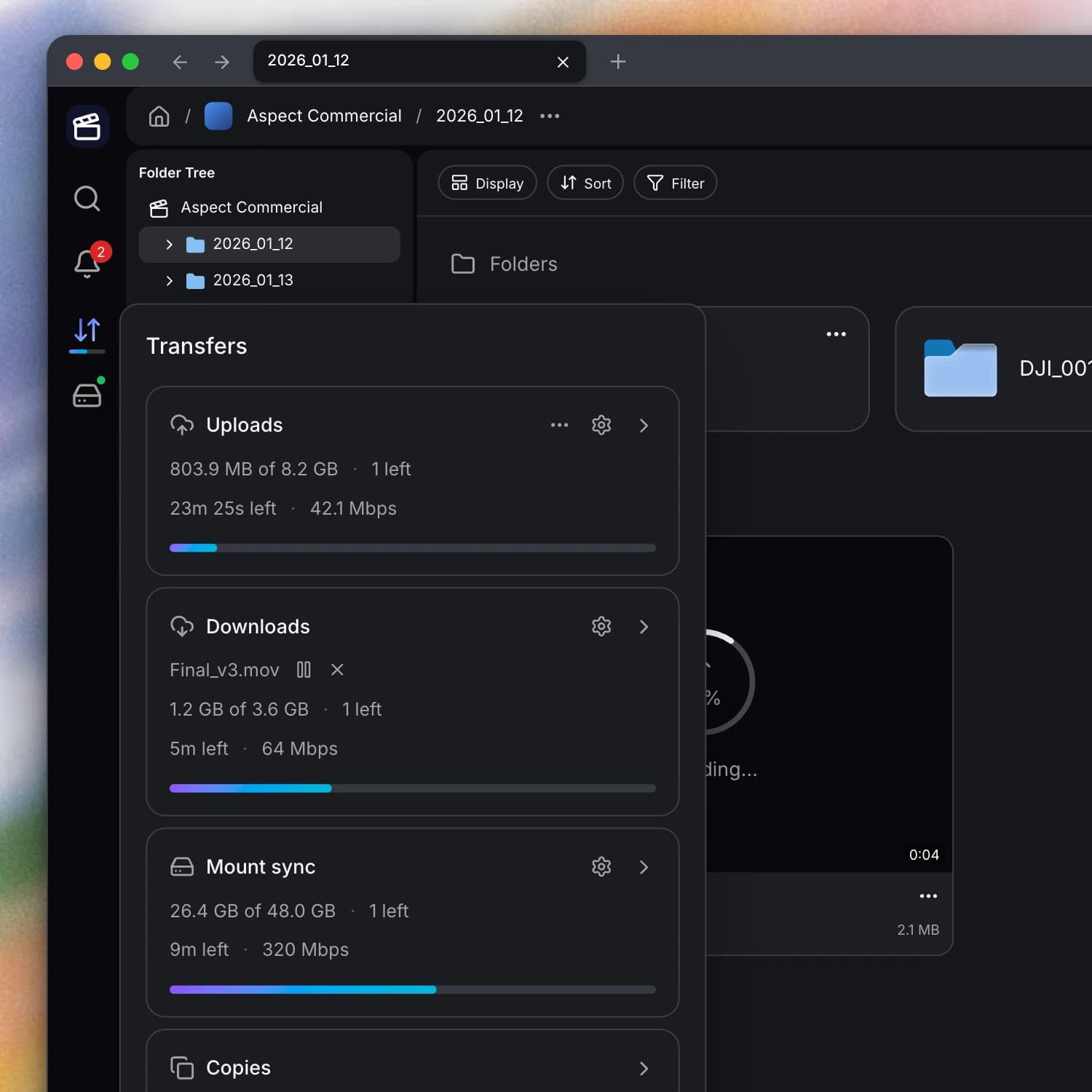Expand the Downloads section chevron
The width and height of the screenshot is (1092, 1092).
(x=644, y=627)
